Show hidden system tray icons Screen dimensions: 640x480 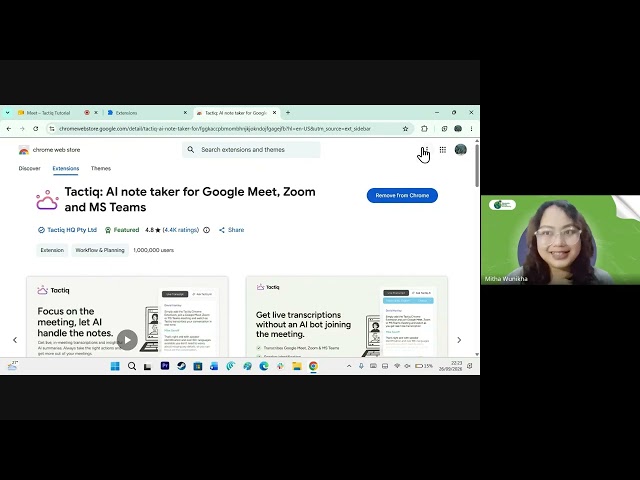tap(349, 366)
